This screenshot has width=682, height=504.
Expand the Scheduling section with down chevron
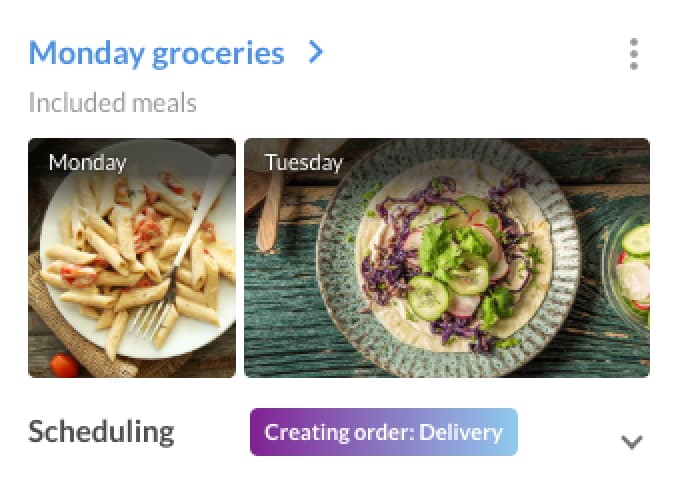point(631,441)
